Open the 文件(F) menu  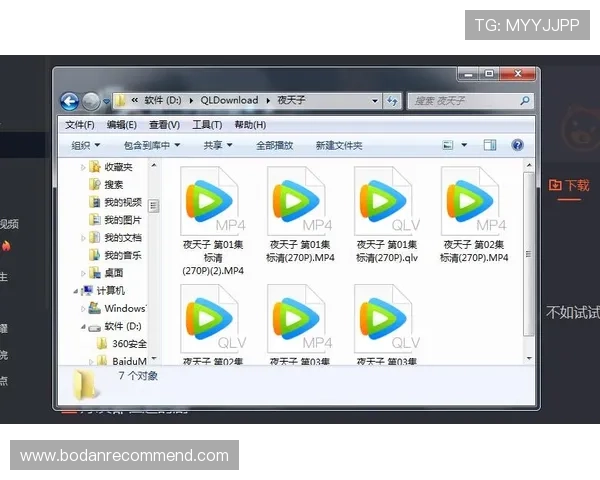pyautogui.click(x=80, y=125)
